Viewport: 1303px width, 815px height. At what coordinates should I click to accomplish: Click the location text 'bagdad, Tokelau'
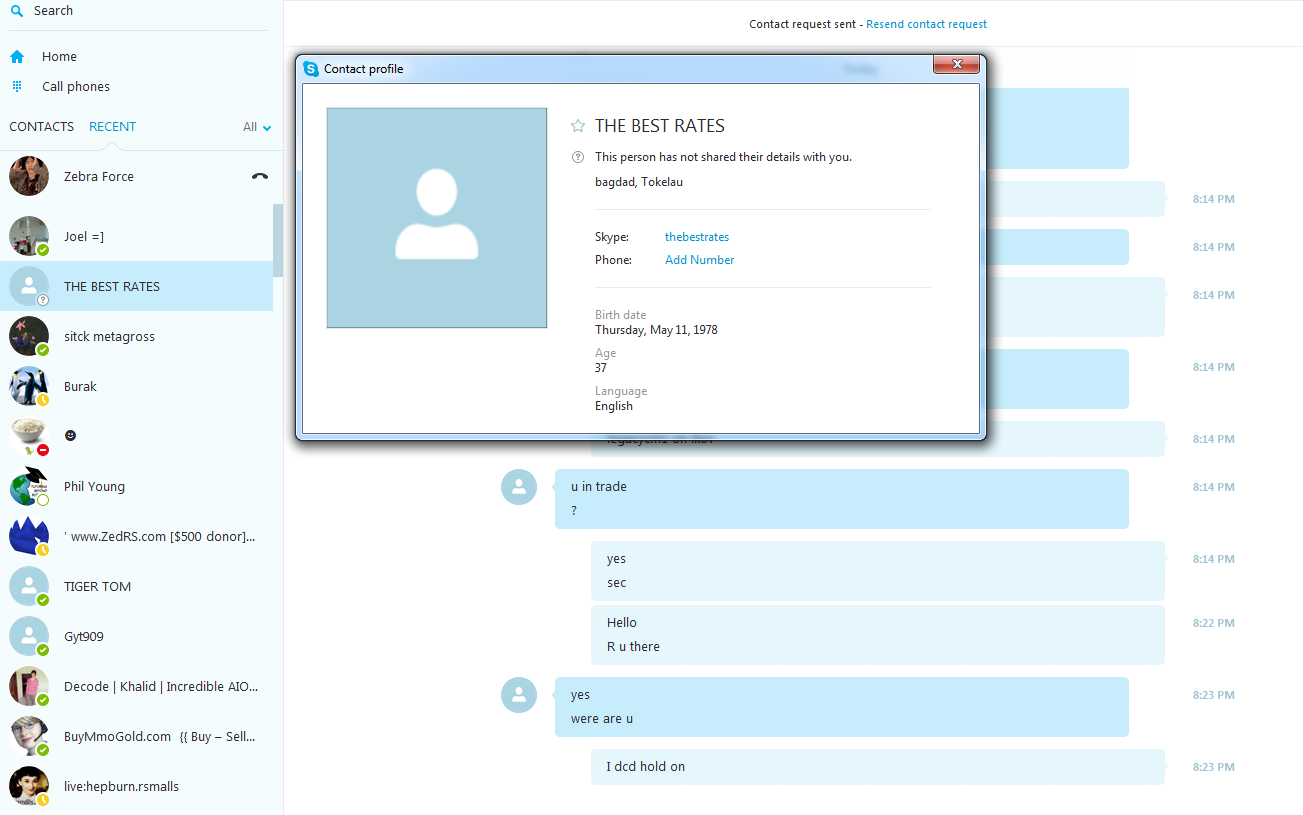point(639,182)
